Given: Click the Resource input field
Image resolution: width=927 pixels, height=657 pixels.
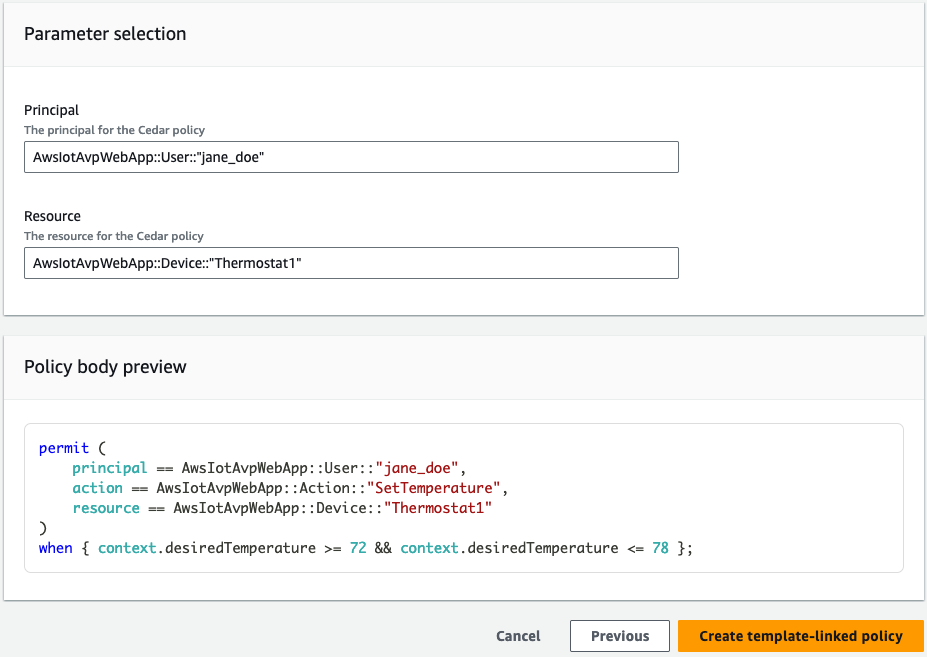Looking at the screenshot, I should pos(350,263).
